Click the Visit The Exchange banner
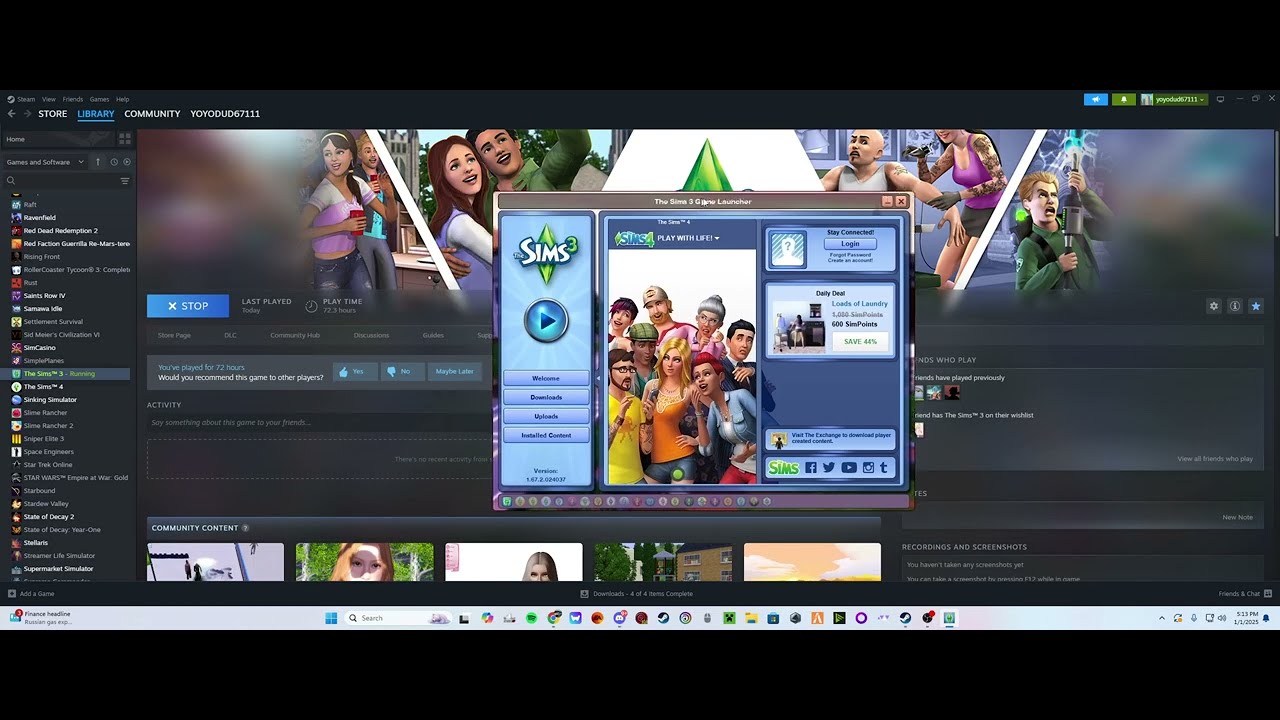Screen dimensions: 1280x720 click(830, 438)
